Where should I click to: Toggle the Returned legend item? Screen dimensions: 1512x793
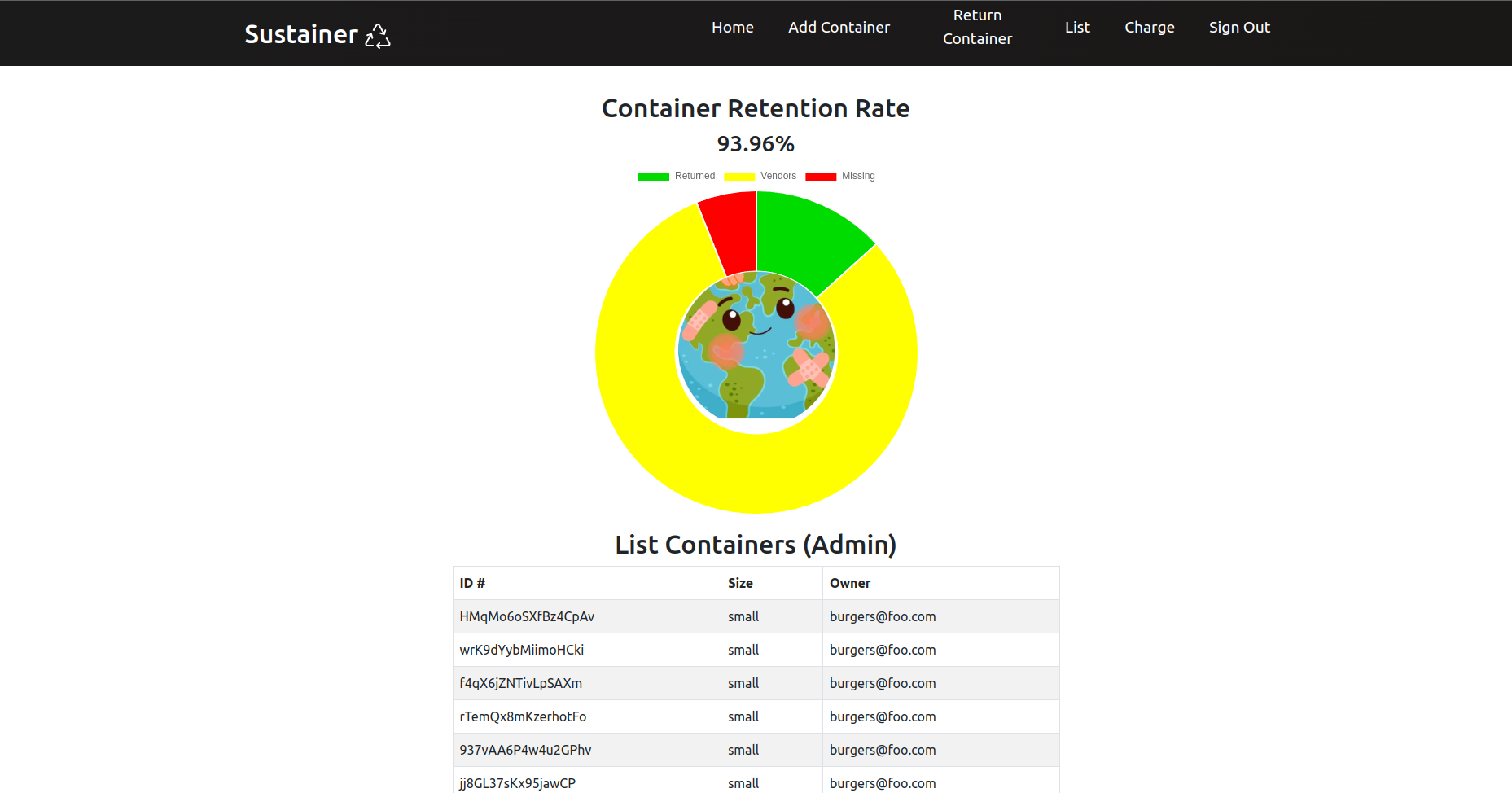[676, 176]
